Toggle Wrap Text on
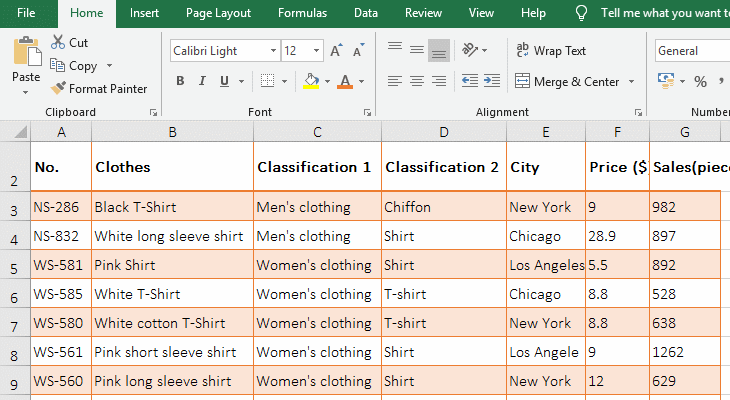Viewport: 730px width, 400px height. coord(551,50)
